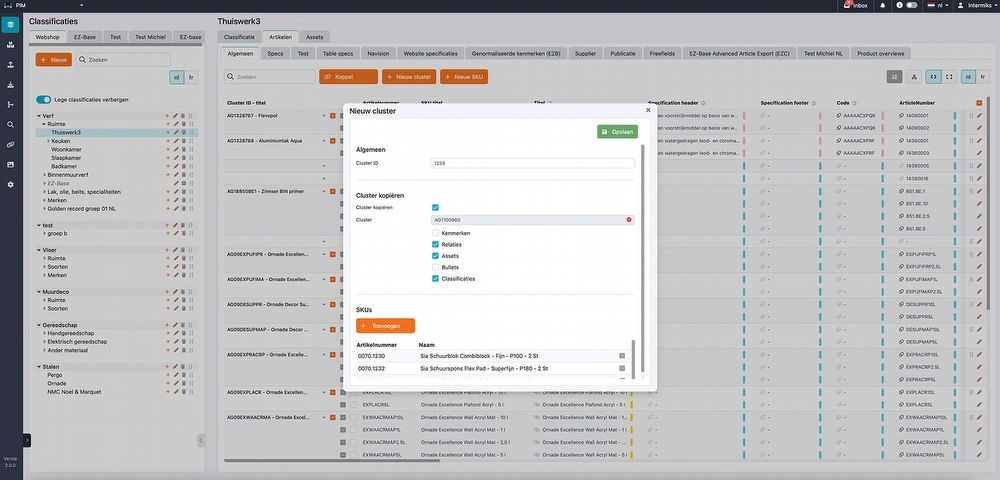Close the Nieuw cluster dialog
The image size is (1000, 480).
click(x=647, y=110)
